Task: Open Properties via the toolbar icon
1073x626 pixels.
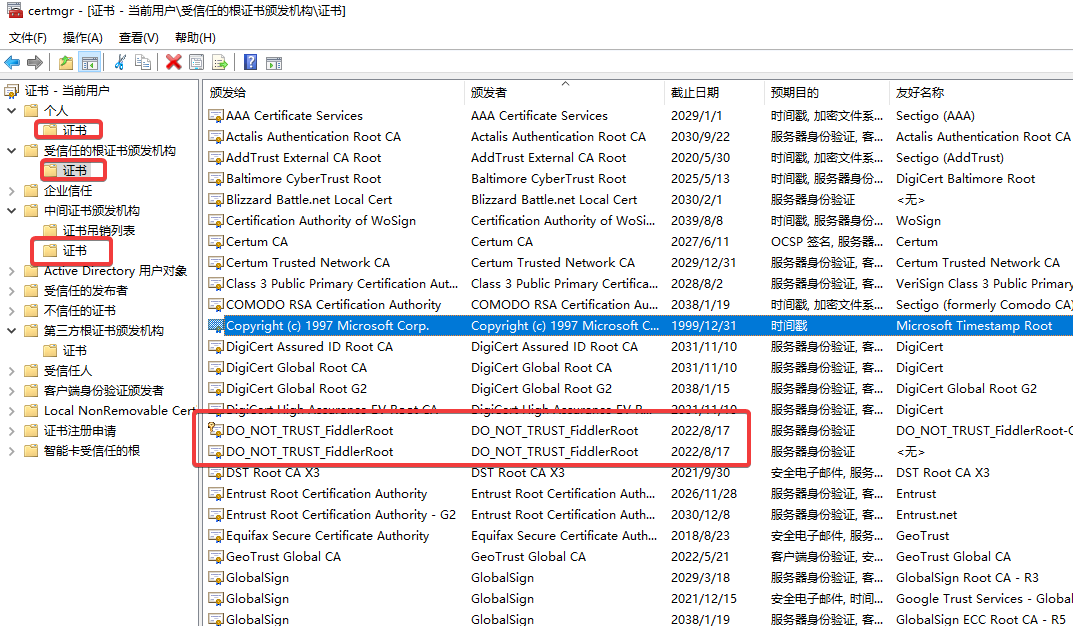Action: (197, 62)
